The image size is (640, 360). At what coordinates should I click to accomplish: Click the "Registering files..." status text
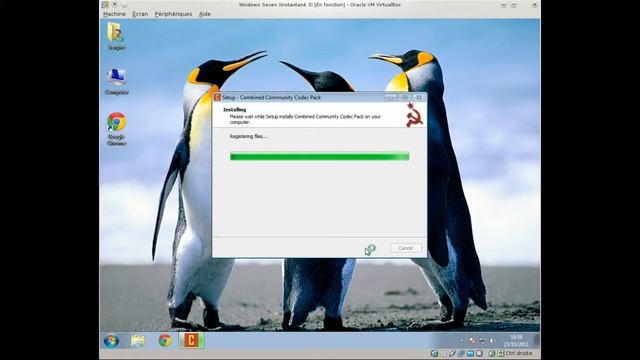(248, 136)
